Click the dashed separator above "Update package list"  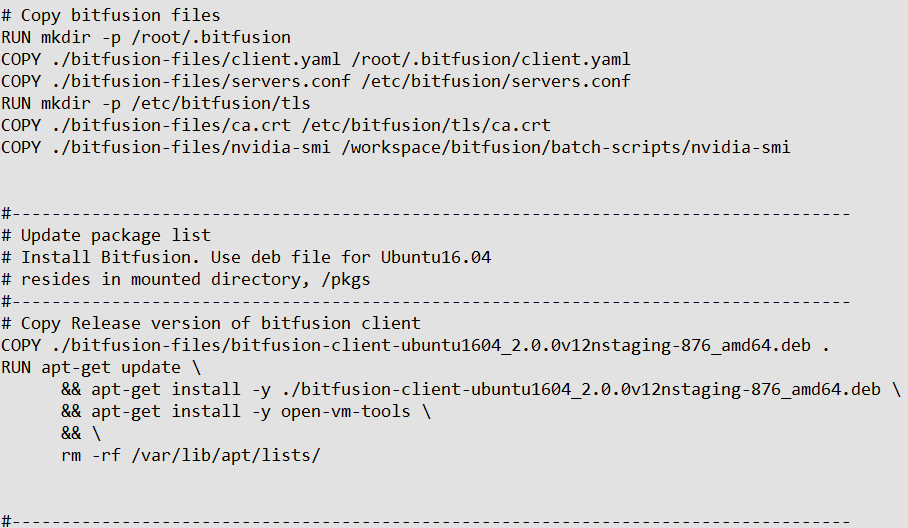[x=426, y=213]
